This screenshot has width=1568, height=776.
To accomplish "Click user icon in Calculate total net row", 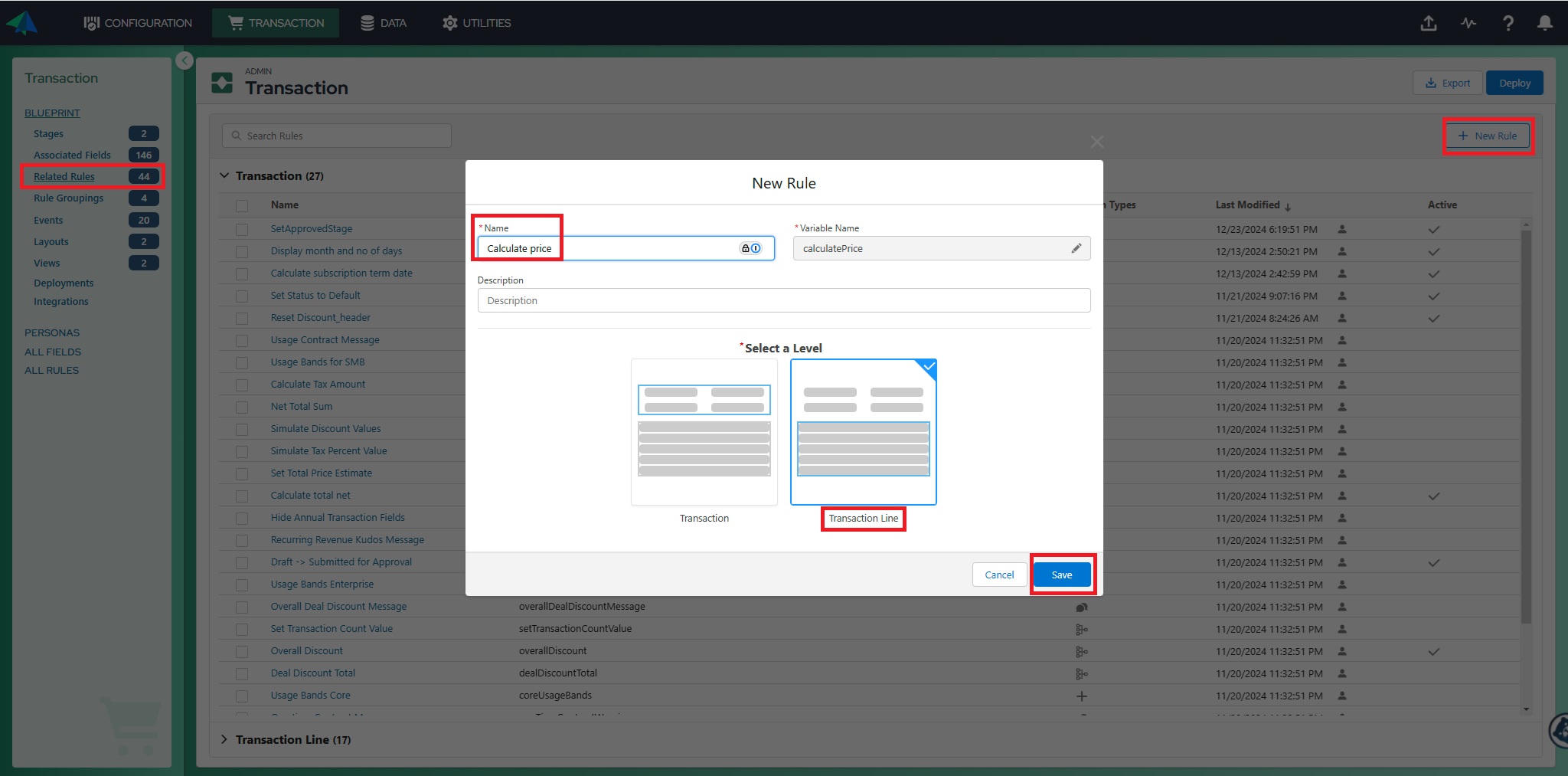I will 1342,496.
